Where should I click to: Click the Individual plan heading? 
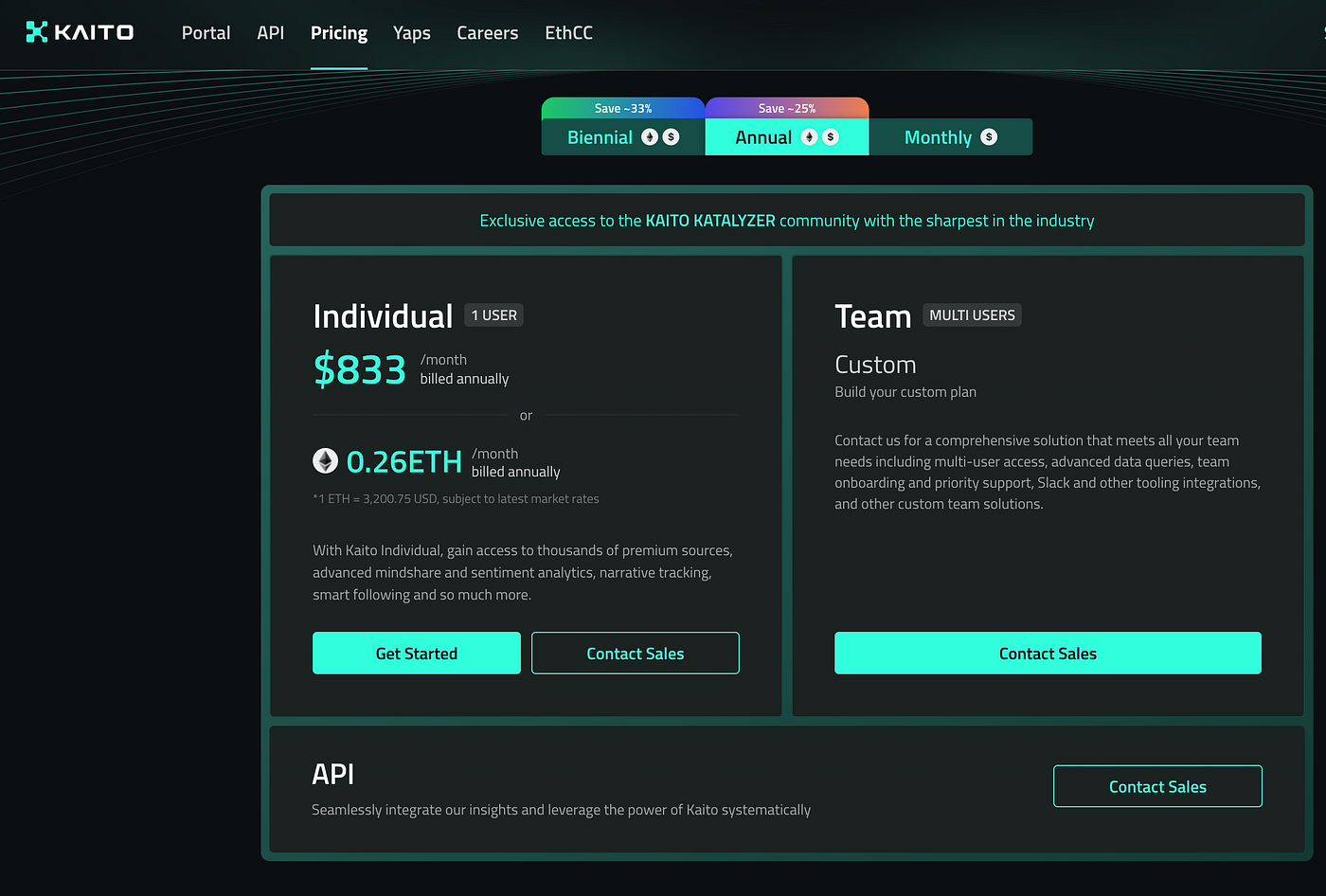[383, 317]
